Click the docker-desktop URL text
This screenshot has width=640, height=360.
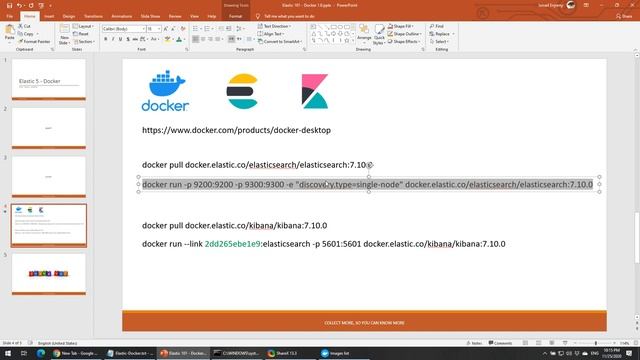[236, 130]
